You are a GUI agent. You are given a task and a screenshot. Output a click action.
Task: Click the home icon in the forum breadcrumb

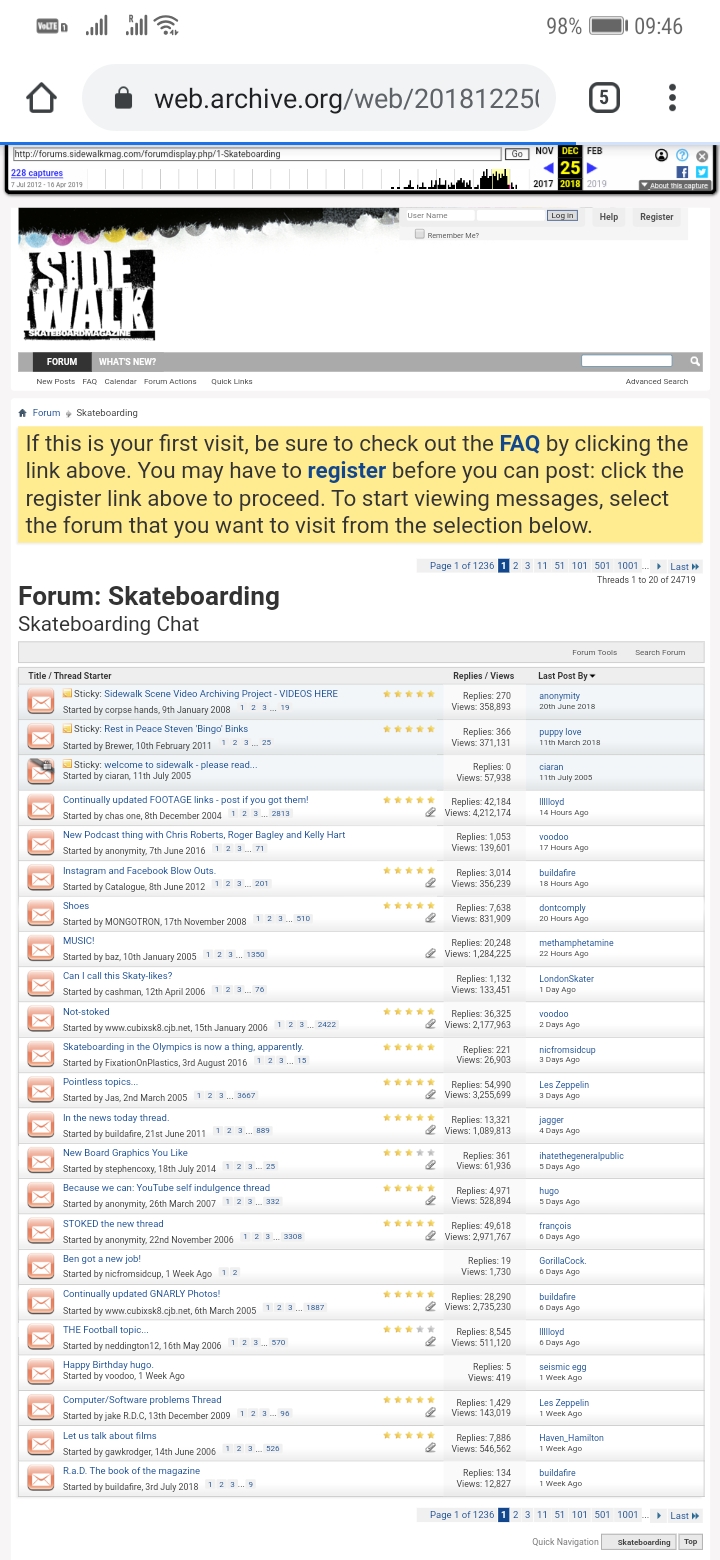[x=23, y=413]
